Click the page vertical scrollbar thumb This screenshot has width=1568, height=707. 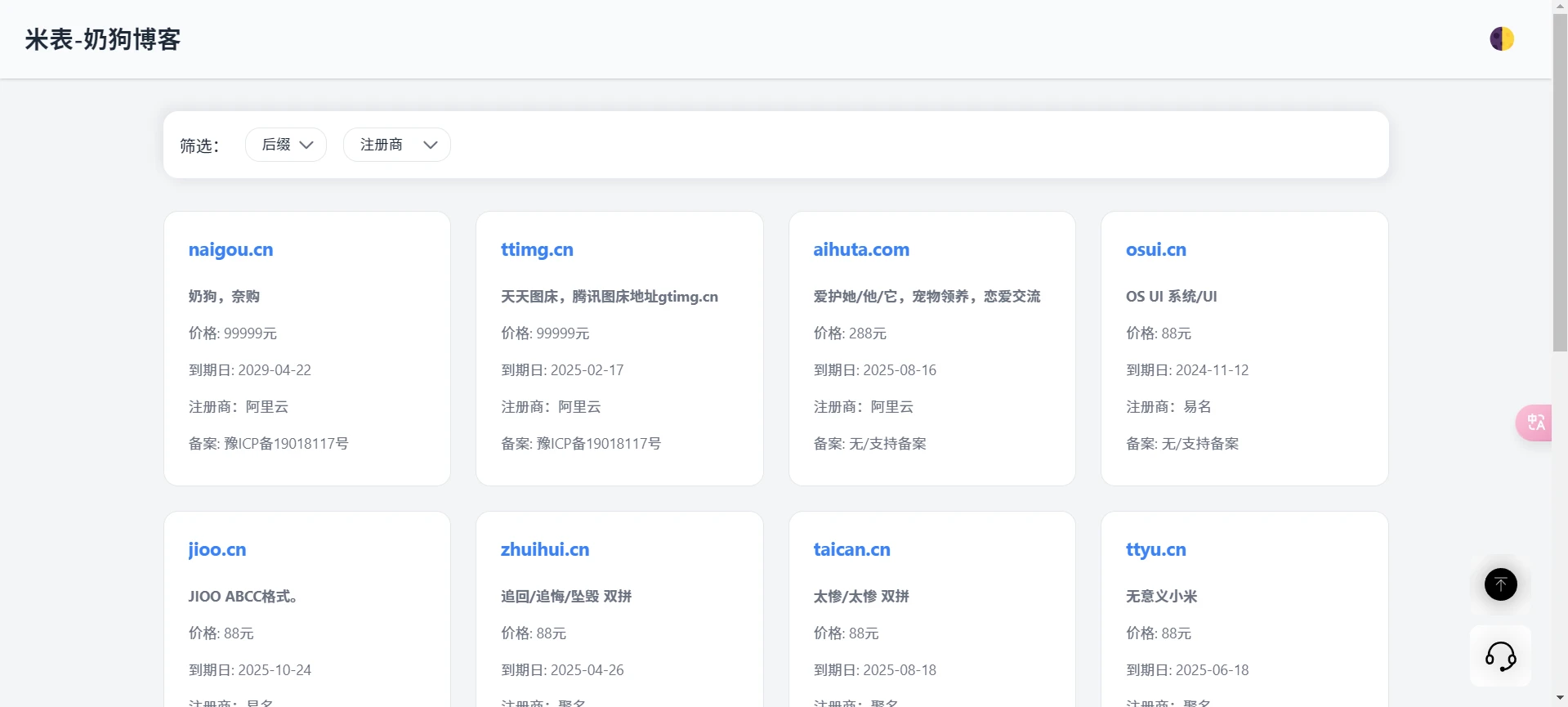click(x=1560, y=180)
